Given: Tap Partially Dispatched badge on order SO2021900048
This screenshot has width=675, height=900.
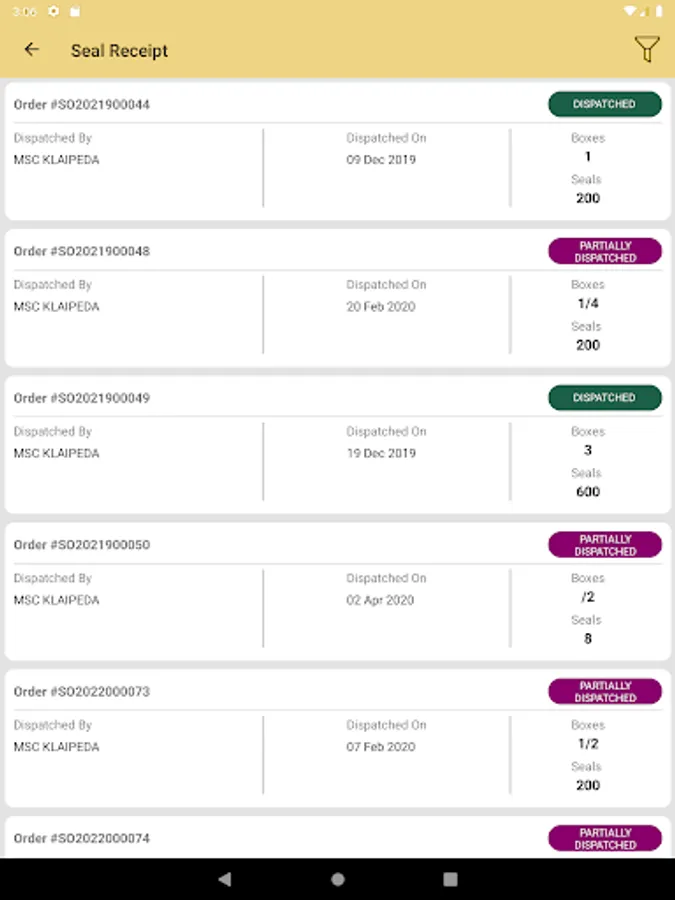Looking at the screenshot, I should [604, 251].
